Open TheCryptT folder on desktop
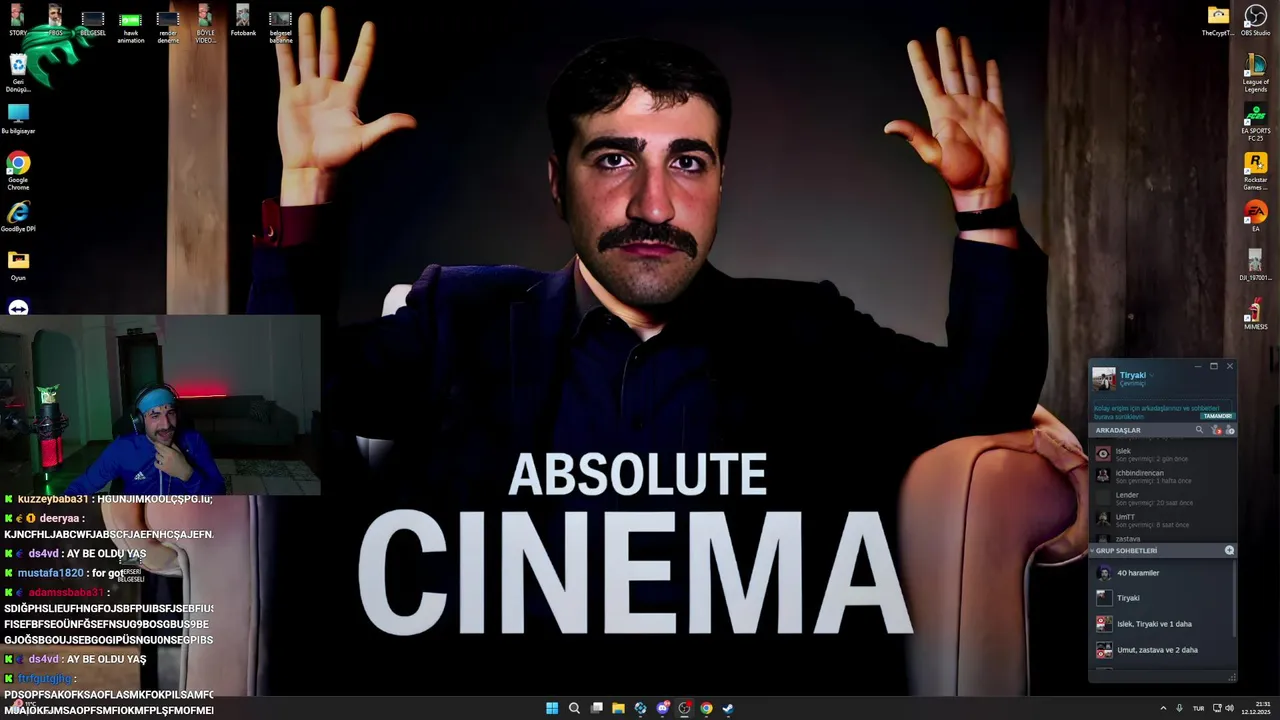 pyautogui.click(x=1218, y=21)
